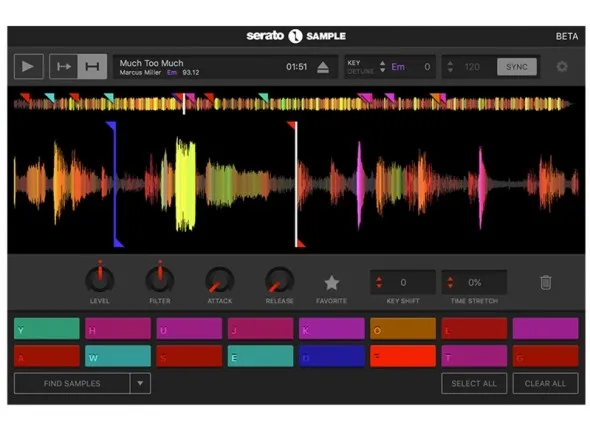Click the white playhead marker with red flags
The width and height of the screenshot is (590, 434).
tap(296, 184)
